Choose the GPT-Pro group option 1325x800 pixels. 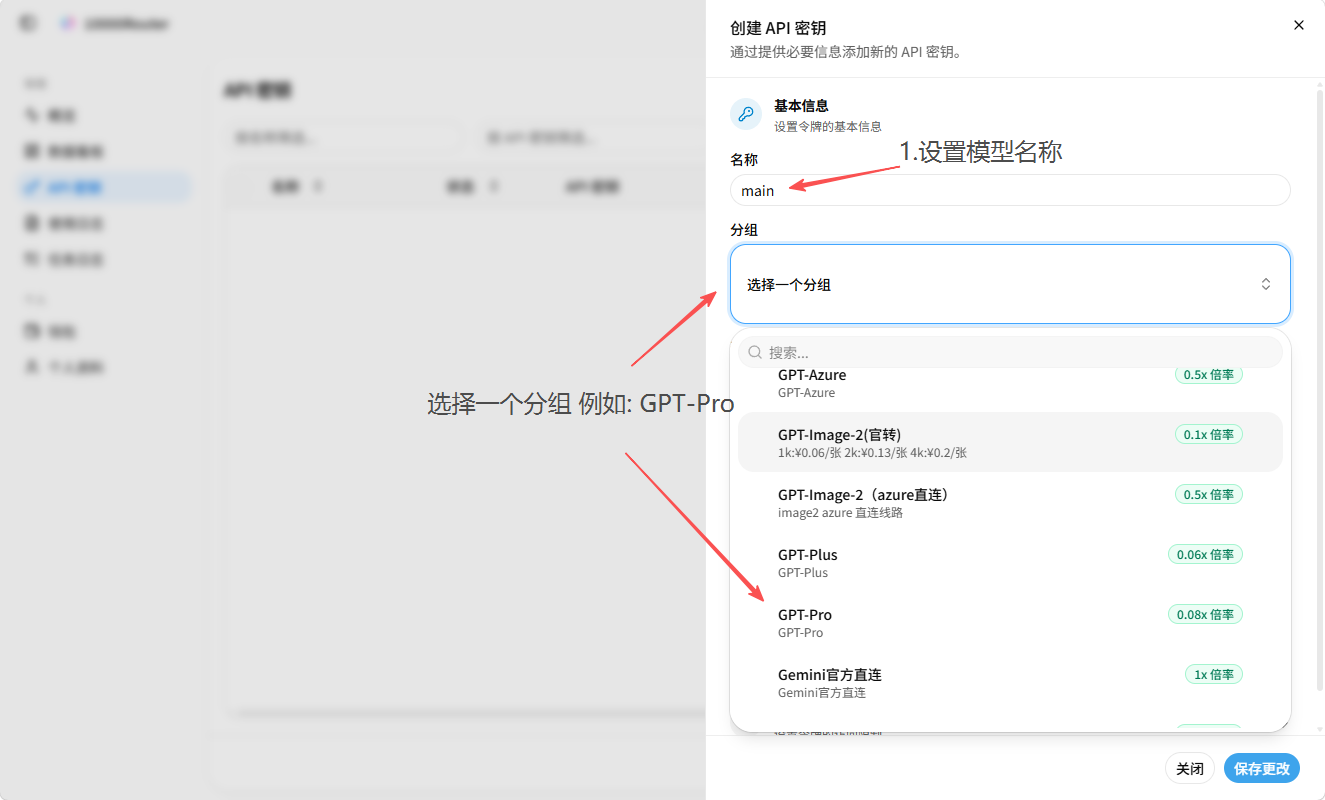[1010, 622]
